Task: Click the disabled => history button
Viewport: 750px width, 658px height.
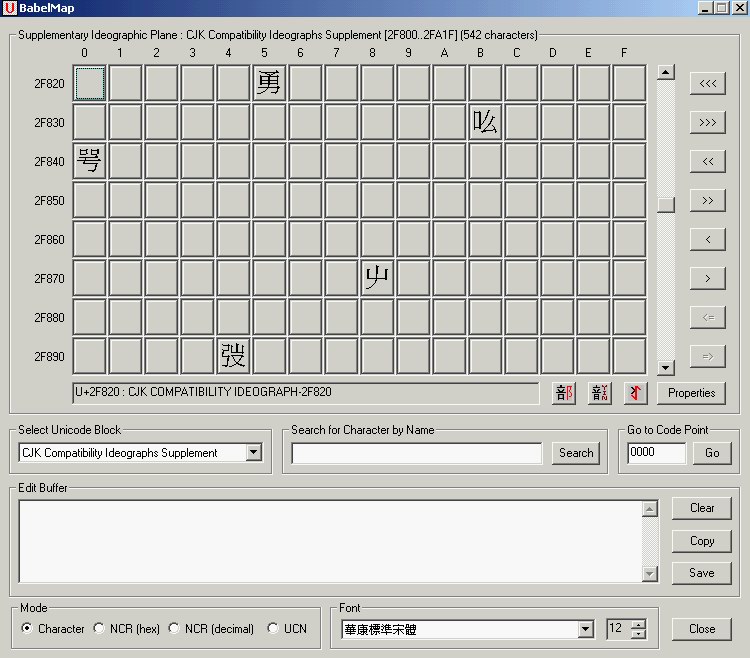Action: [x=707, y=356]
